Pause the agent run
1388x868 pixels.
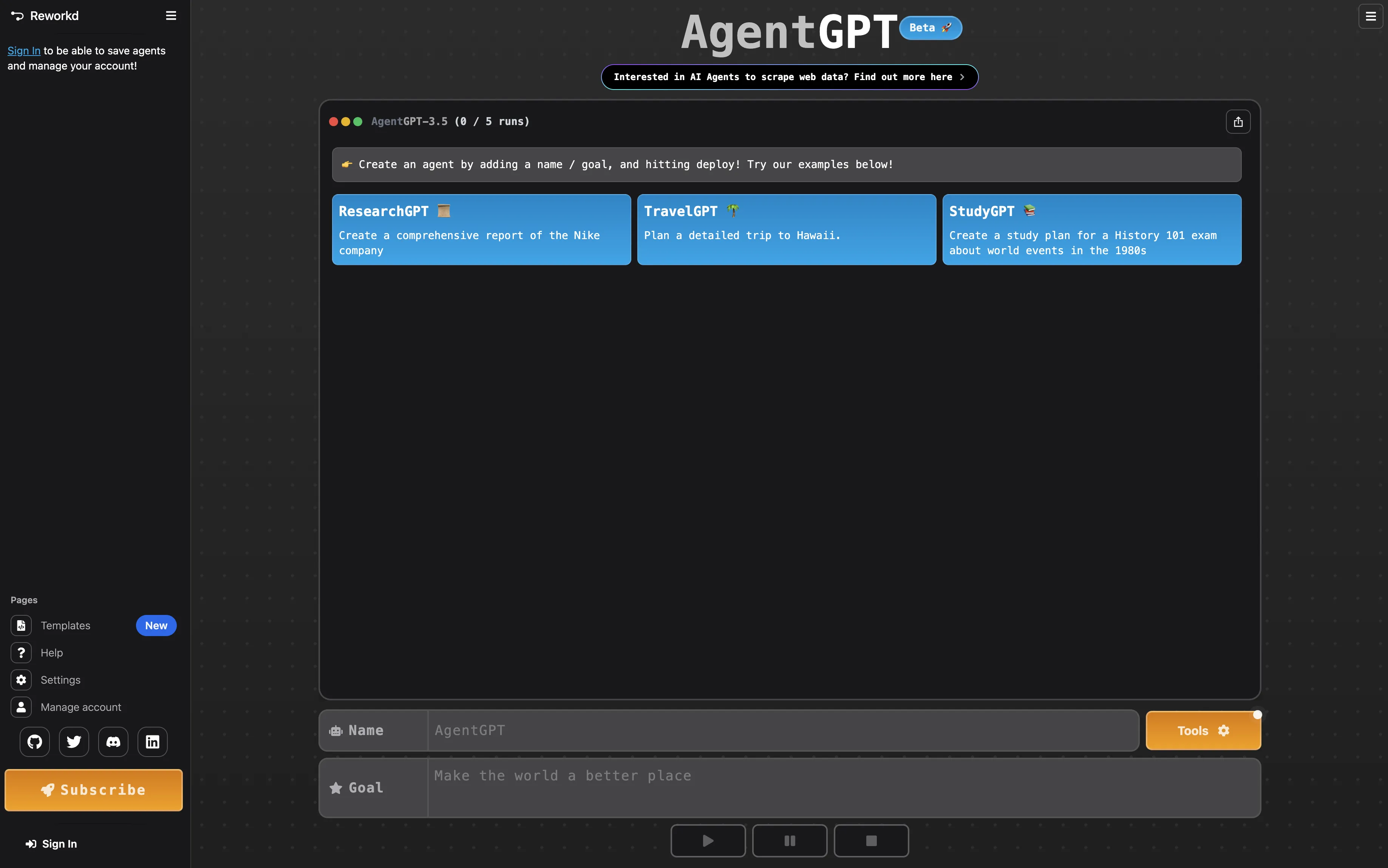[789, 840]
